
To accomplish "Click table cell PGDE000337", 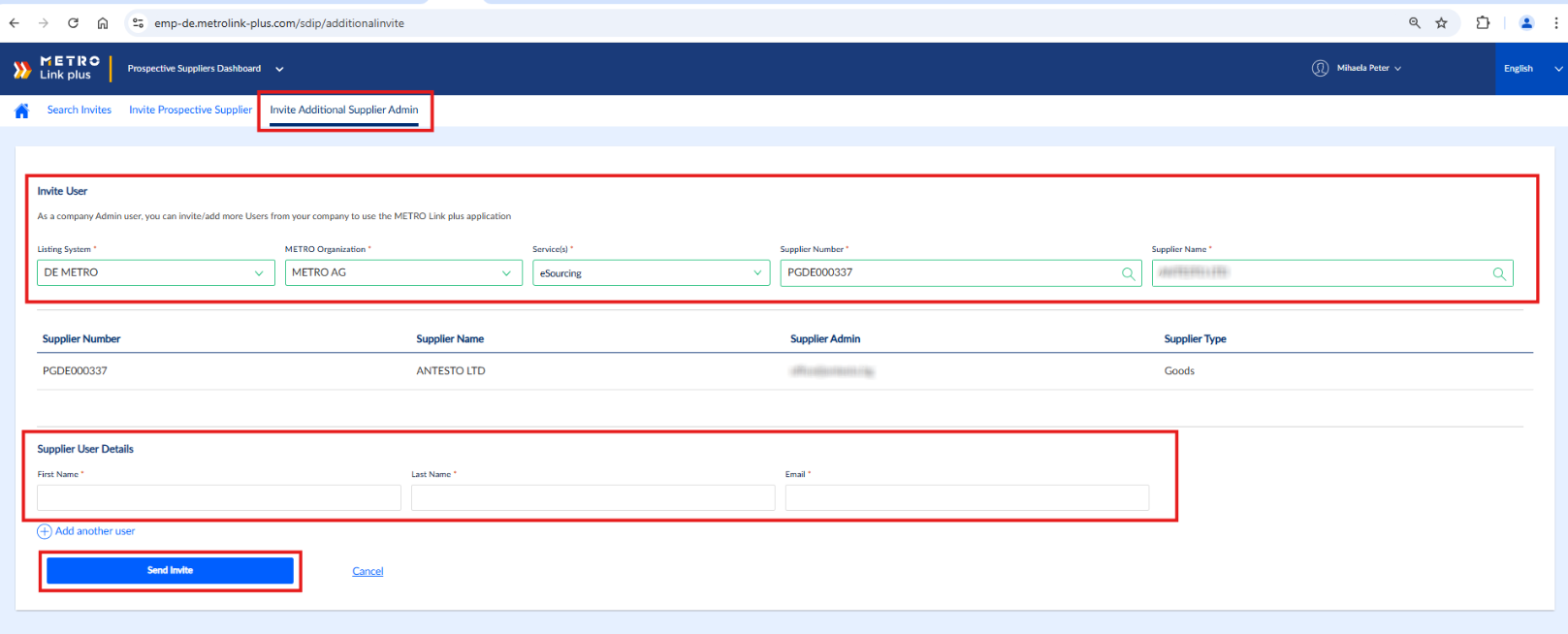I will tap(75, 371).
